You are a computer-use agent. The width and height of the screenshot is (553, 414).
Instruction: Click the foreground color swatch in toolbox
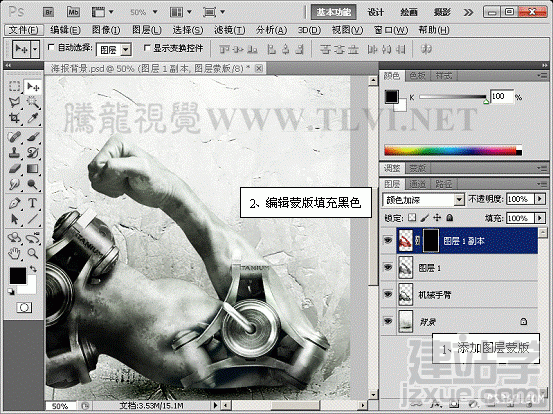(x=18, y=275)
